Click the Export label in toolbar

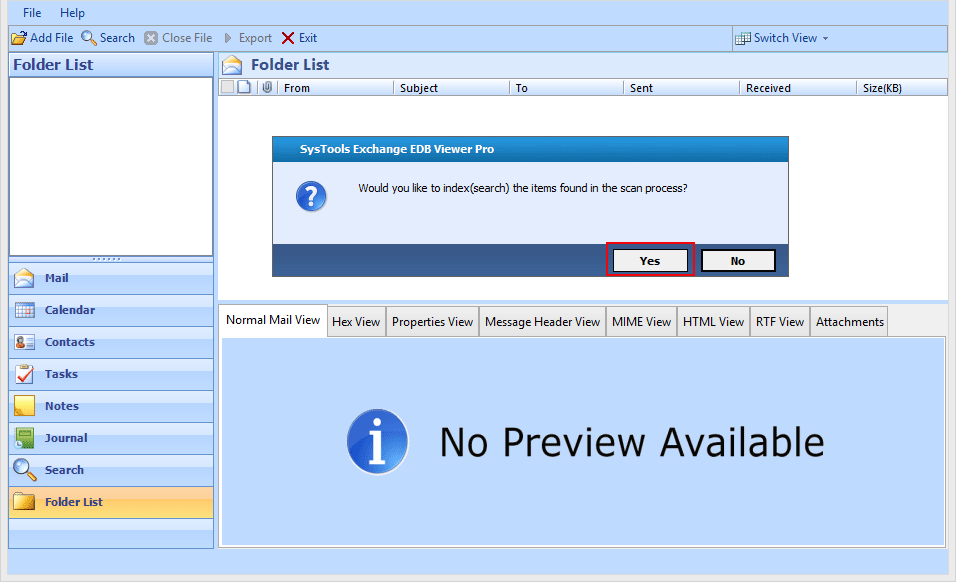[255, 38]
